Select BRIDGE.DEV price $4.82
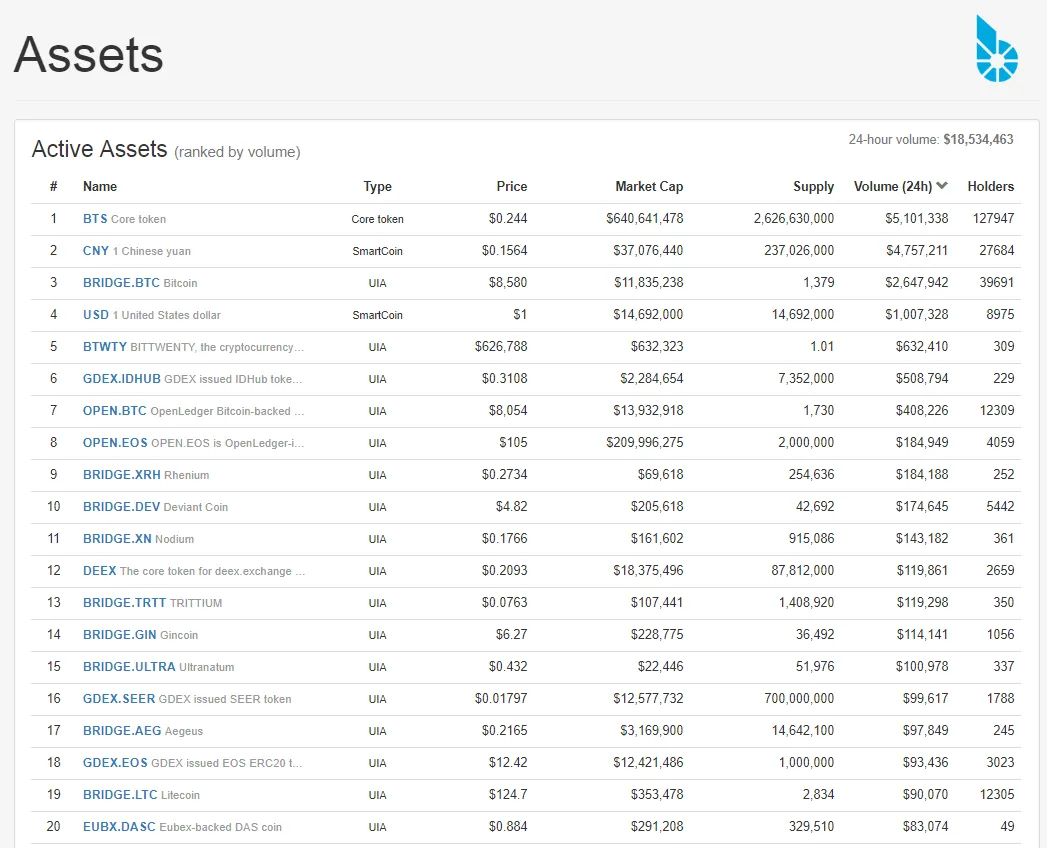The height and width of the screenshot is (848, 1047). tap(511, 507)
